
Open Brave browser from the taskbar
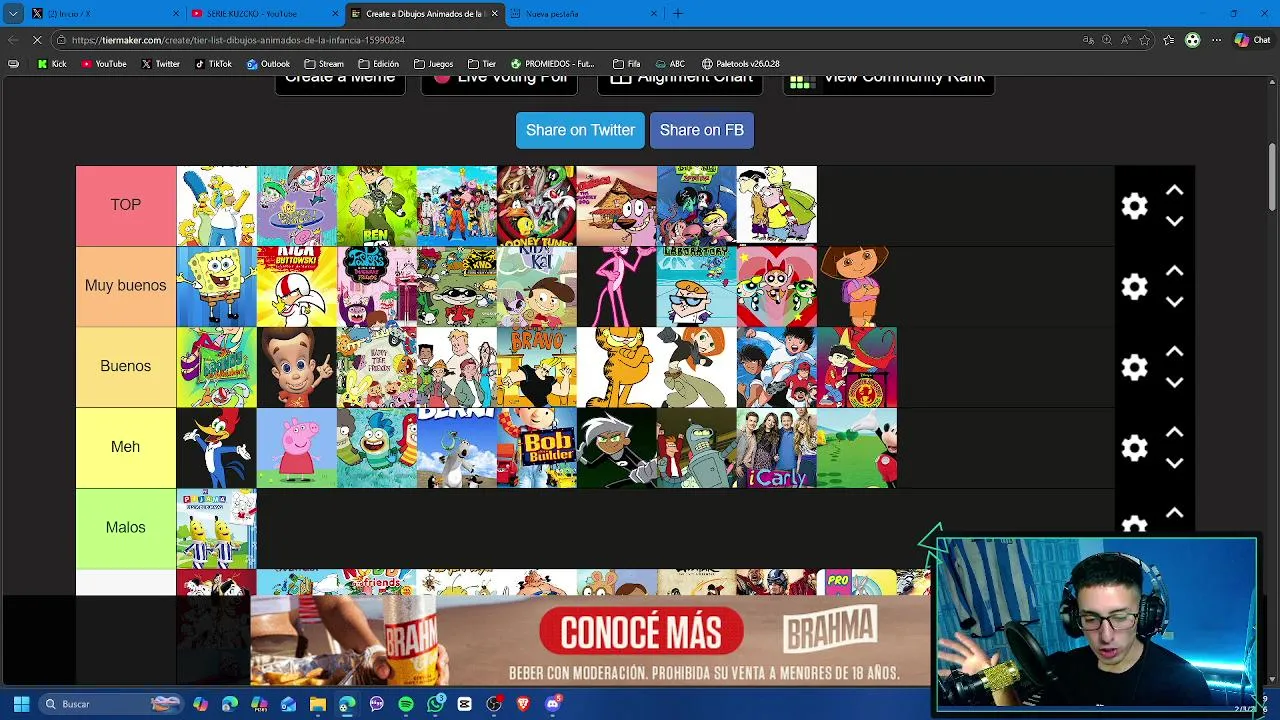coord(523,704)
